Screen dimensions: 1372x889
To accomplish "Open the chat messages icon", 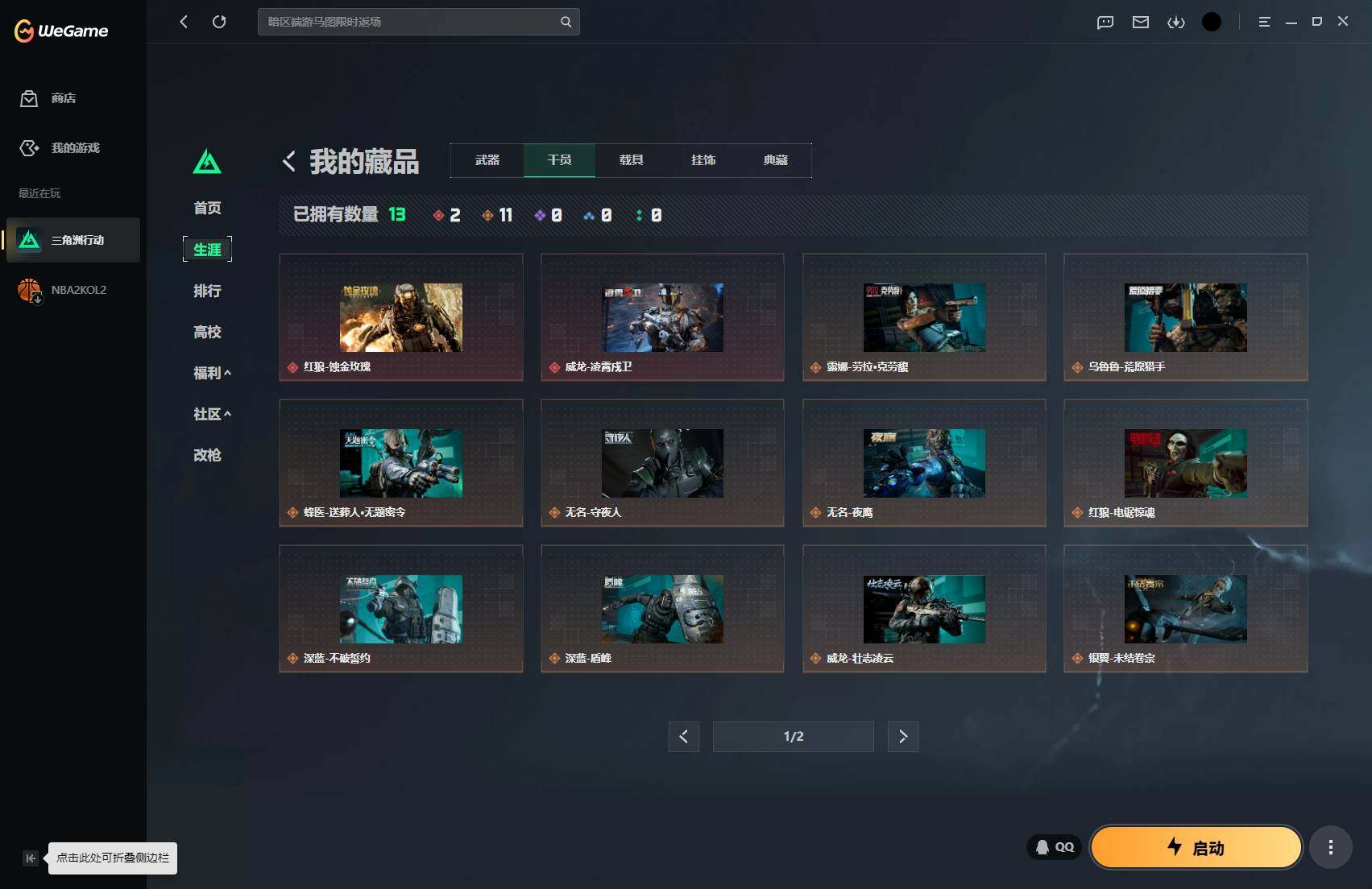I will pos(1105,23).
